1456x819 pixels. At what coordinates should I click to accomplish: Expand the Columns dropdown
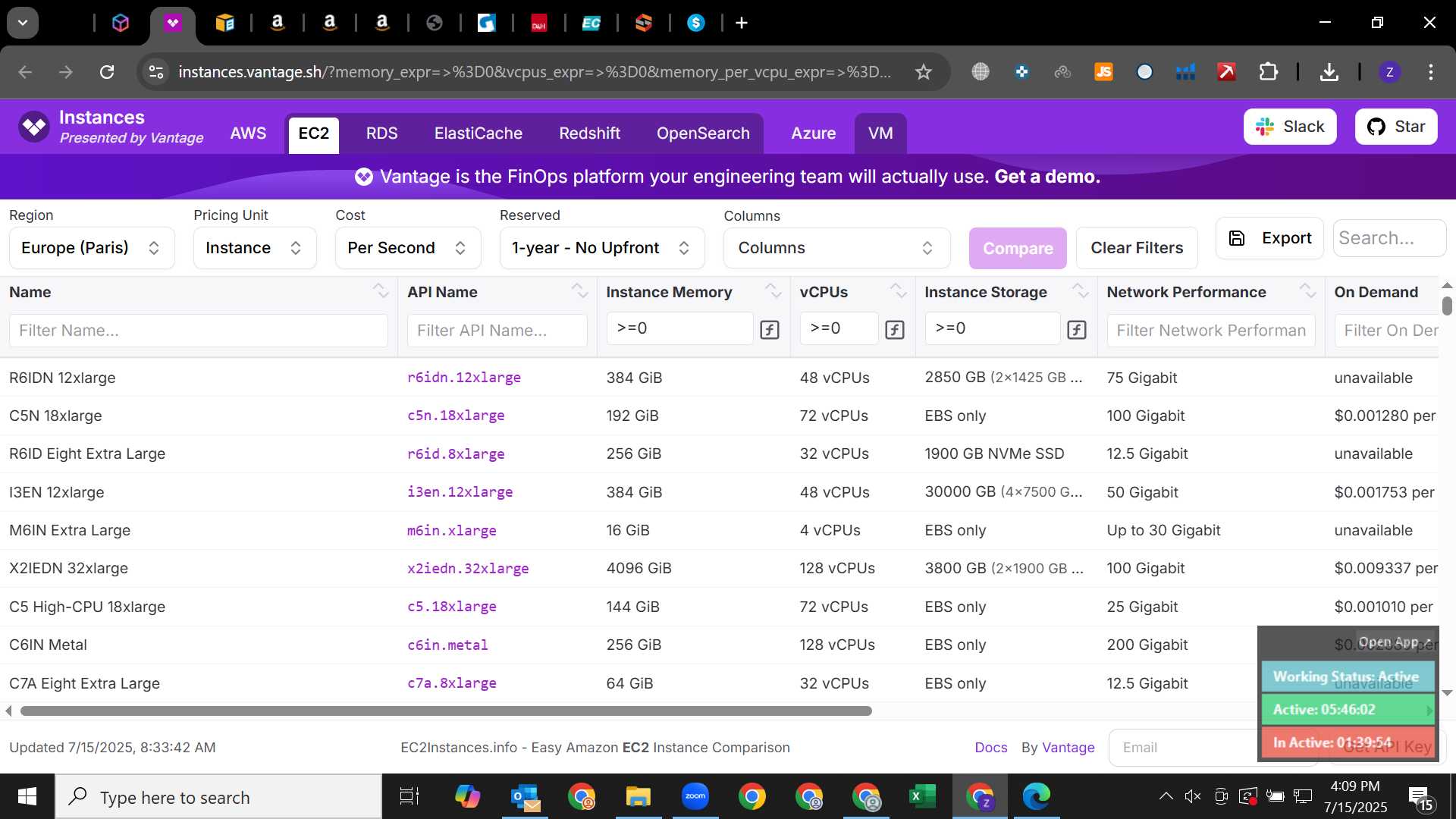(x=836, y=248)
